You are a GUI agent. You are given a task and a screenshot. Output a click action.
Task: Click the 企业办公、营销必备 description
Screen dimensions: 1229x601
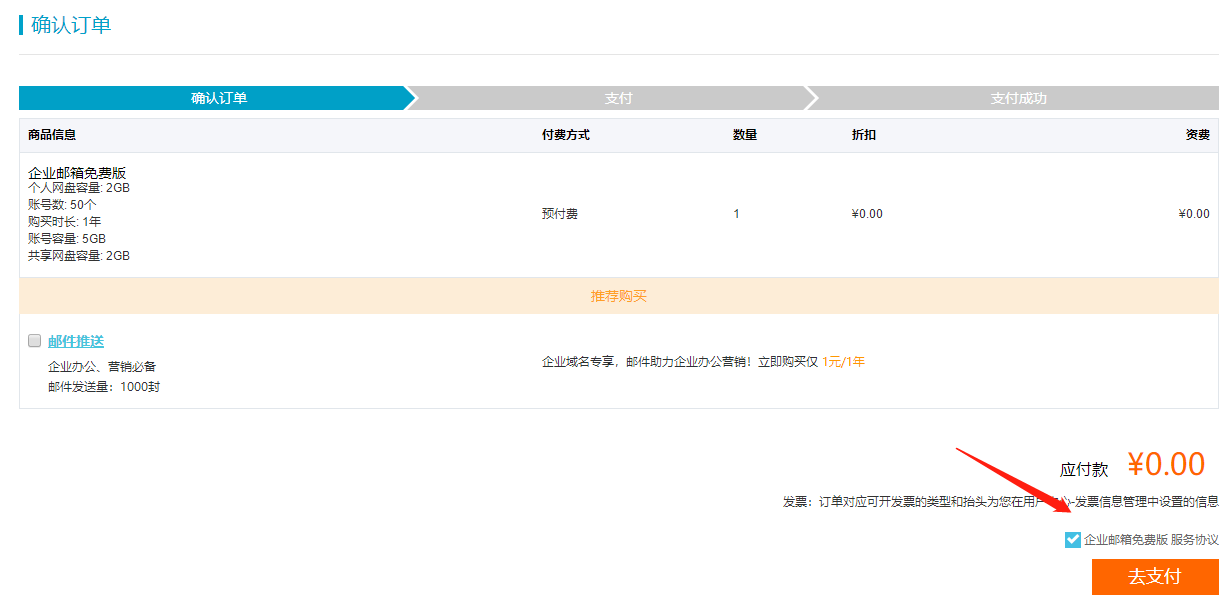102,367
